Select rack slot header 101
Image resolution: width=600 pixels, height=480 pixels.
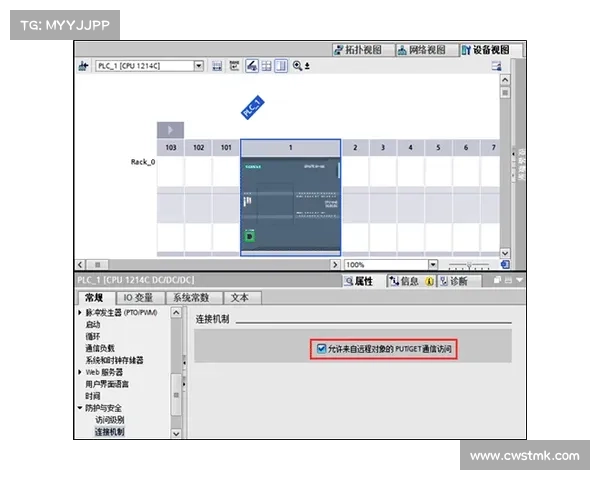click(x=226, y=147)
